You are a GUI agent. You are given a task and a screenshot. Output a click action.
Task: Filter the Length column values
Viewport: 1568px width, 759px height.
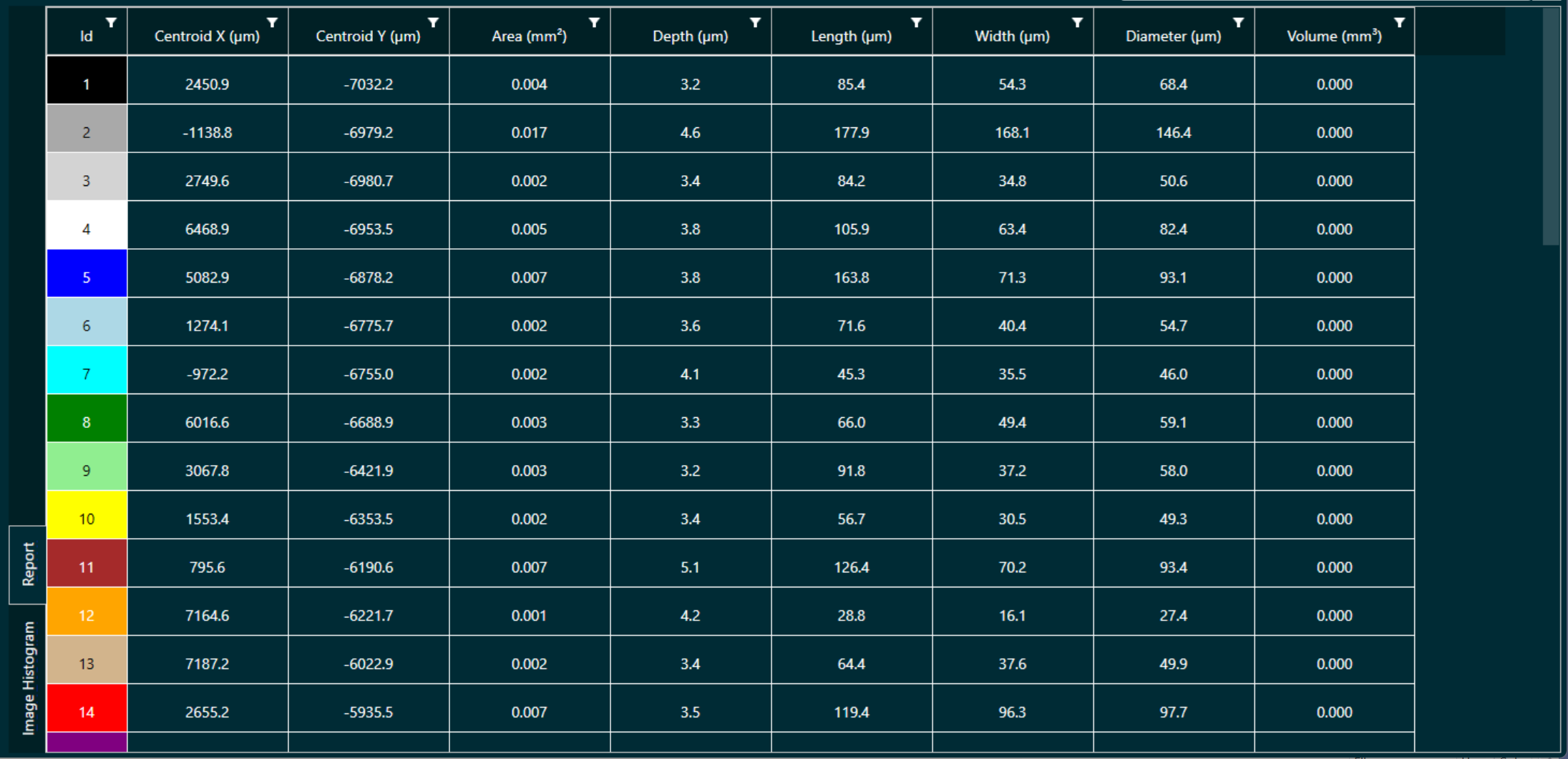point(916,23)
